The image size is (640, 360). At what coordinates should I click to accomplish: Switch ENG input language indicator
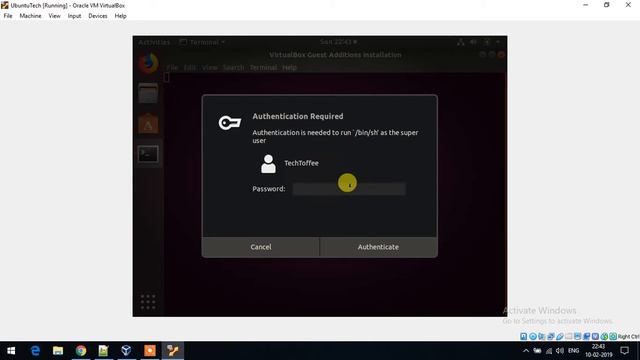[573, 351]
